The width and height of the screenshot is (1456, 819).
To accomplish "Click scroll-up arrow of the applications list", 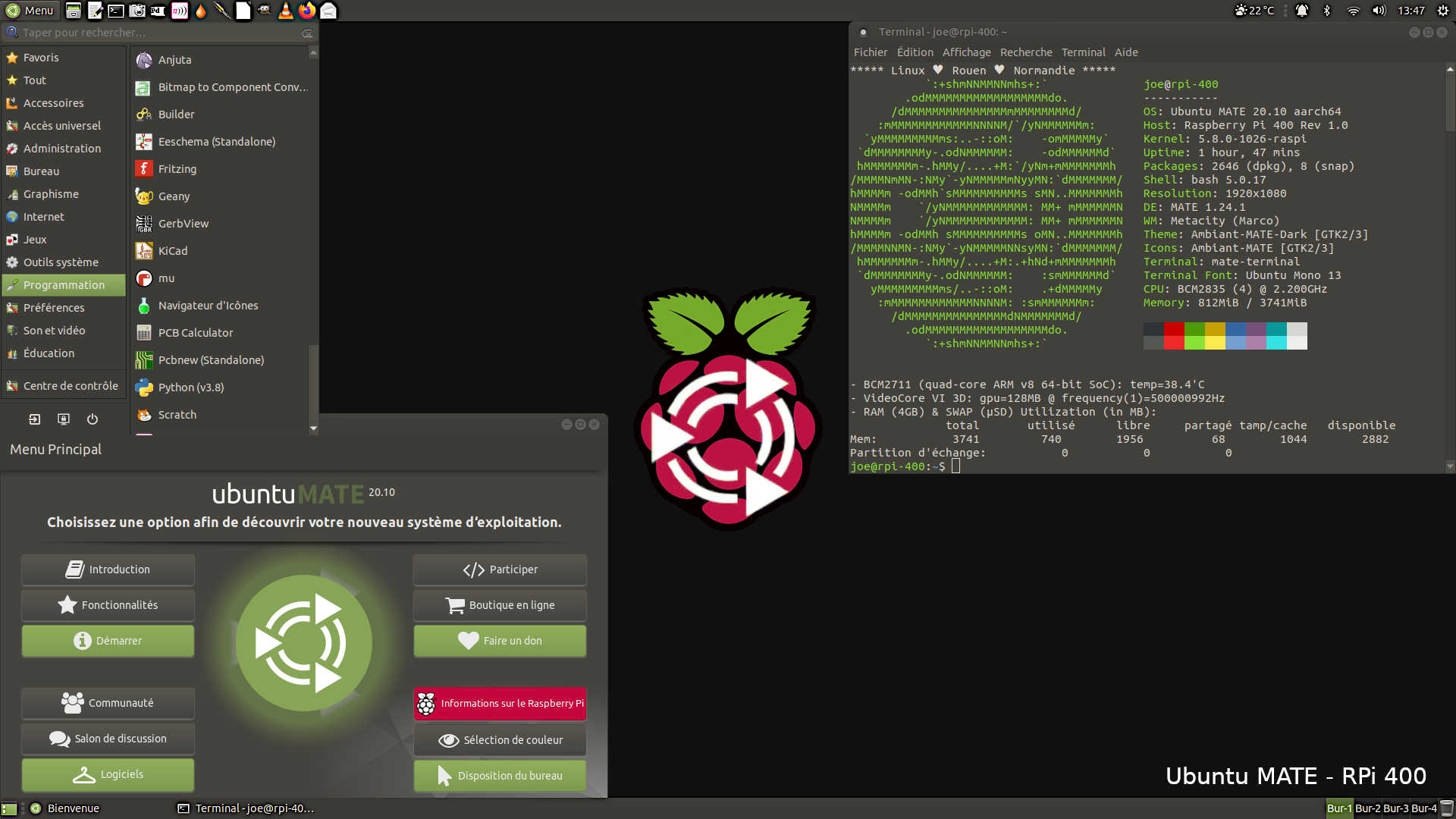I will (314, 52).
